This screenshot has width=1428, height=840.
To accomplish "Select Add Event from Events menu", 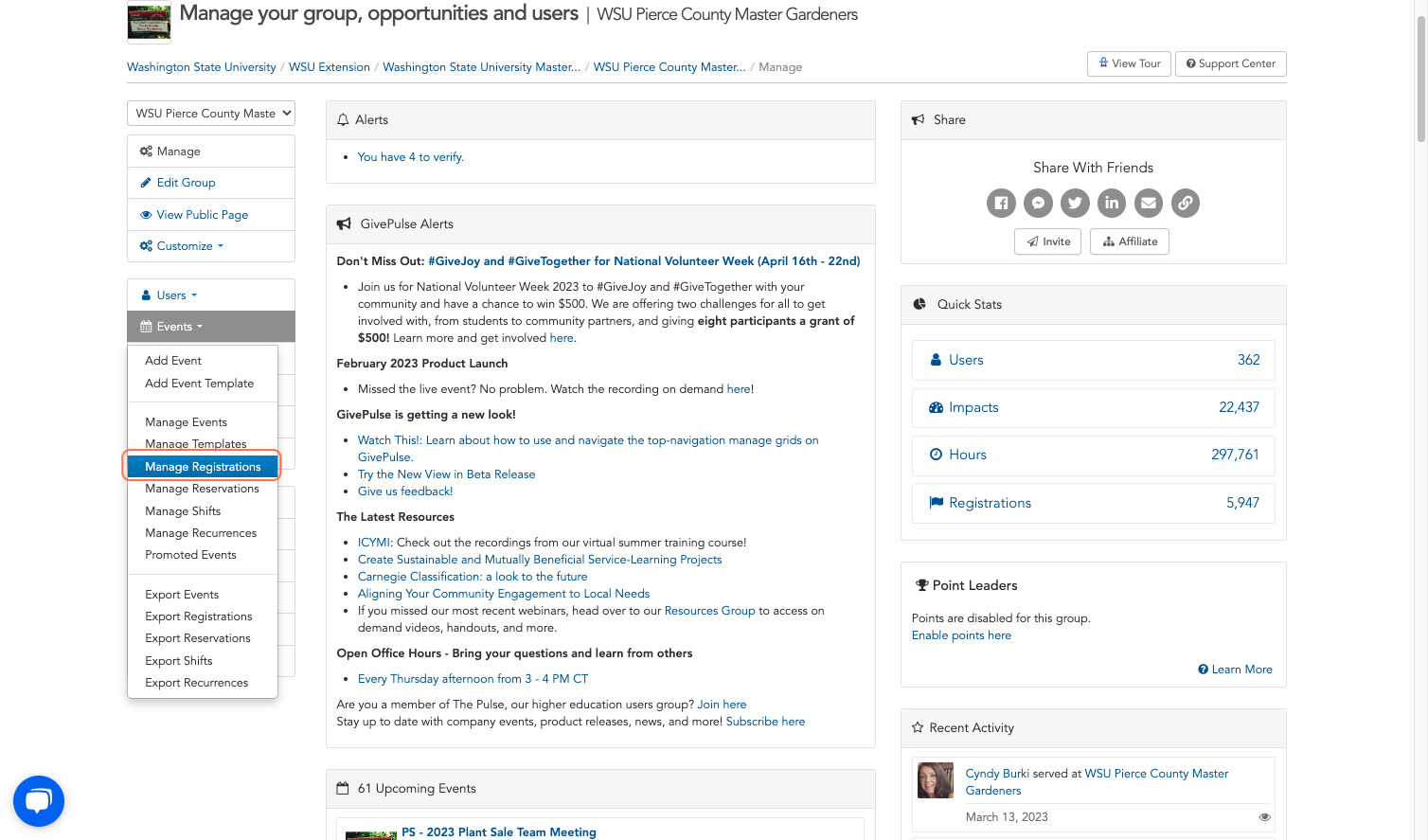I will pos(173,361).
